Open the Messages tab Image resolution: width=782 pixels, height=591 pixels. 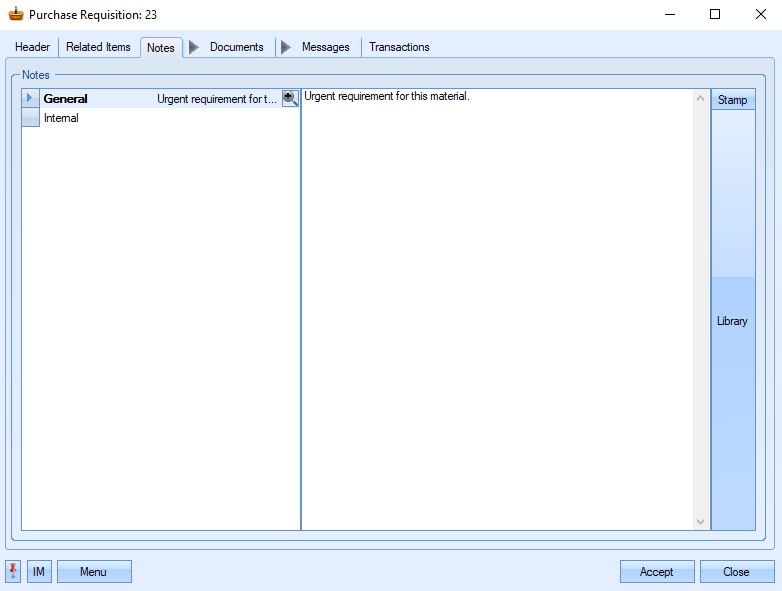tap(325, 47)
